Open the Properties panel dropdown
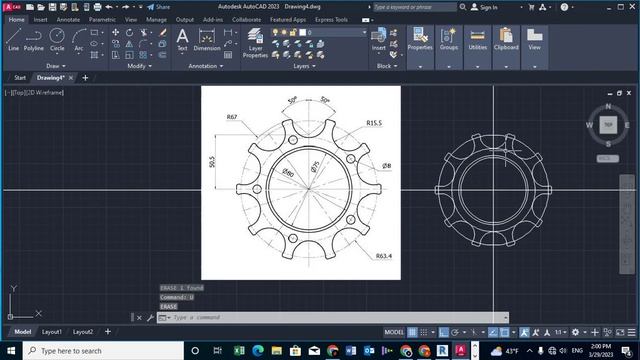The height and width of the screenshot is (360, 640). (x=420, y=67)
